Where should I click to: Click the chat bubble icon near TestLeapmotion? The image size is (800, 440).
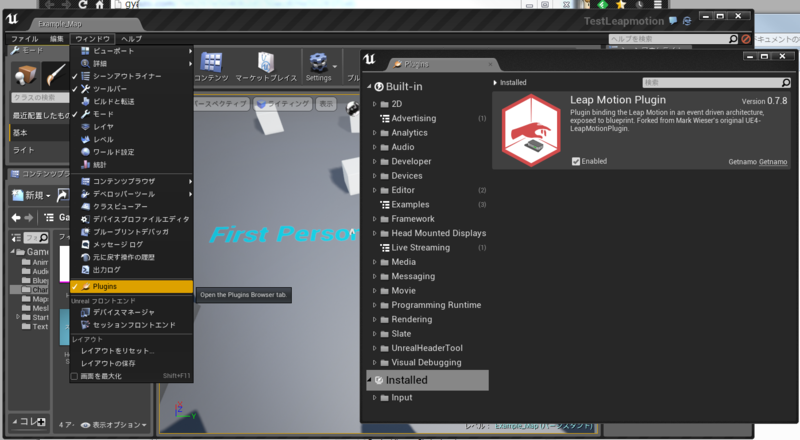(673, 21)
